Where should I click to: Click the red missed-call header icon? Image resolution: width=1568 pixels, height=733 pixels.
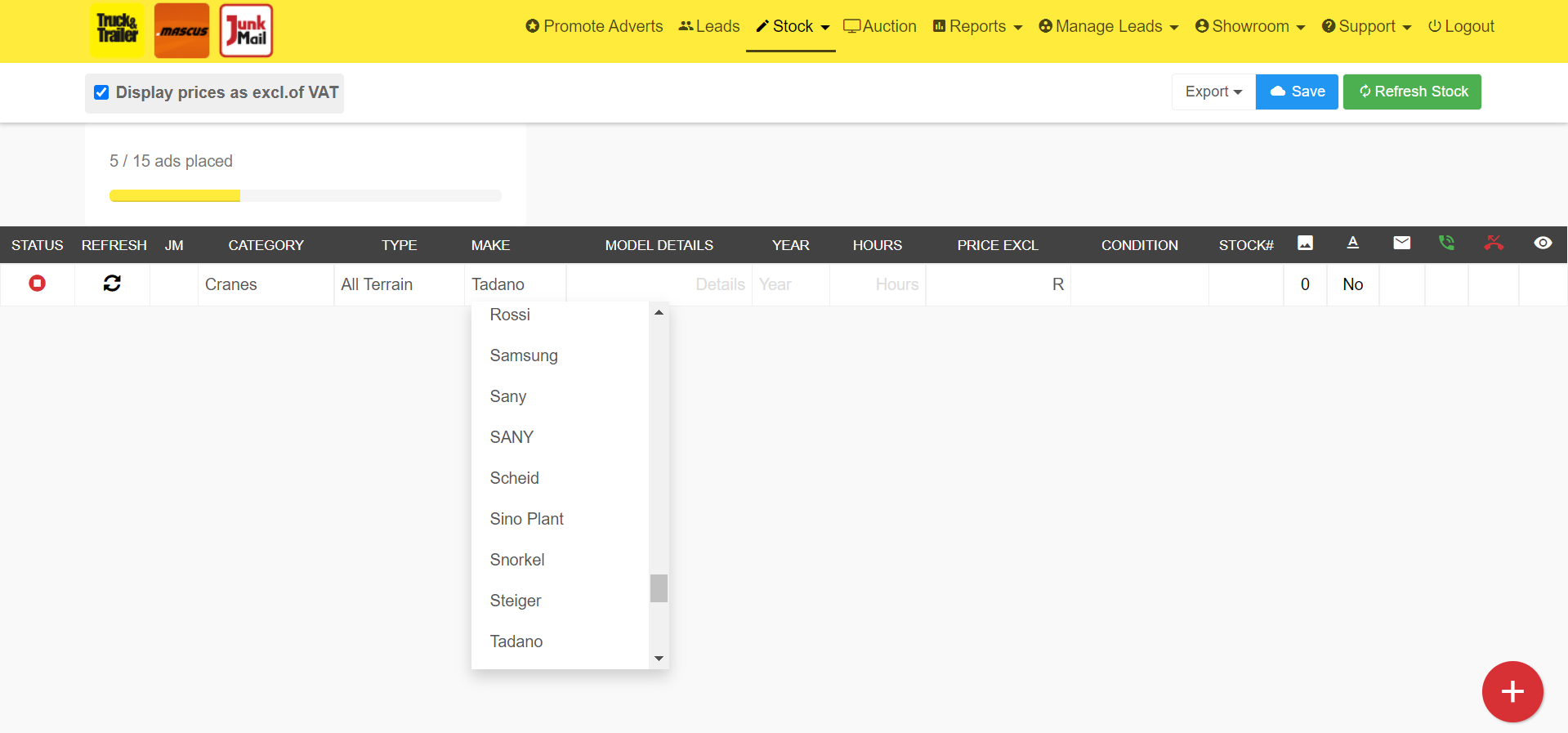click(1494, 243)
